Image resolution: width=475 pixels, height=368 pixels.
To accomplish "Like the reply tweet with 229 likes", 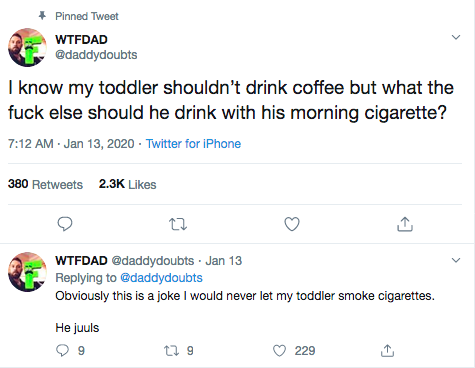I will click(279, 351).
